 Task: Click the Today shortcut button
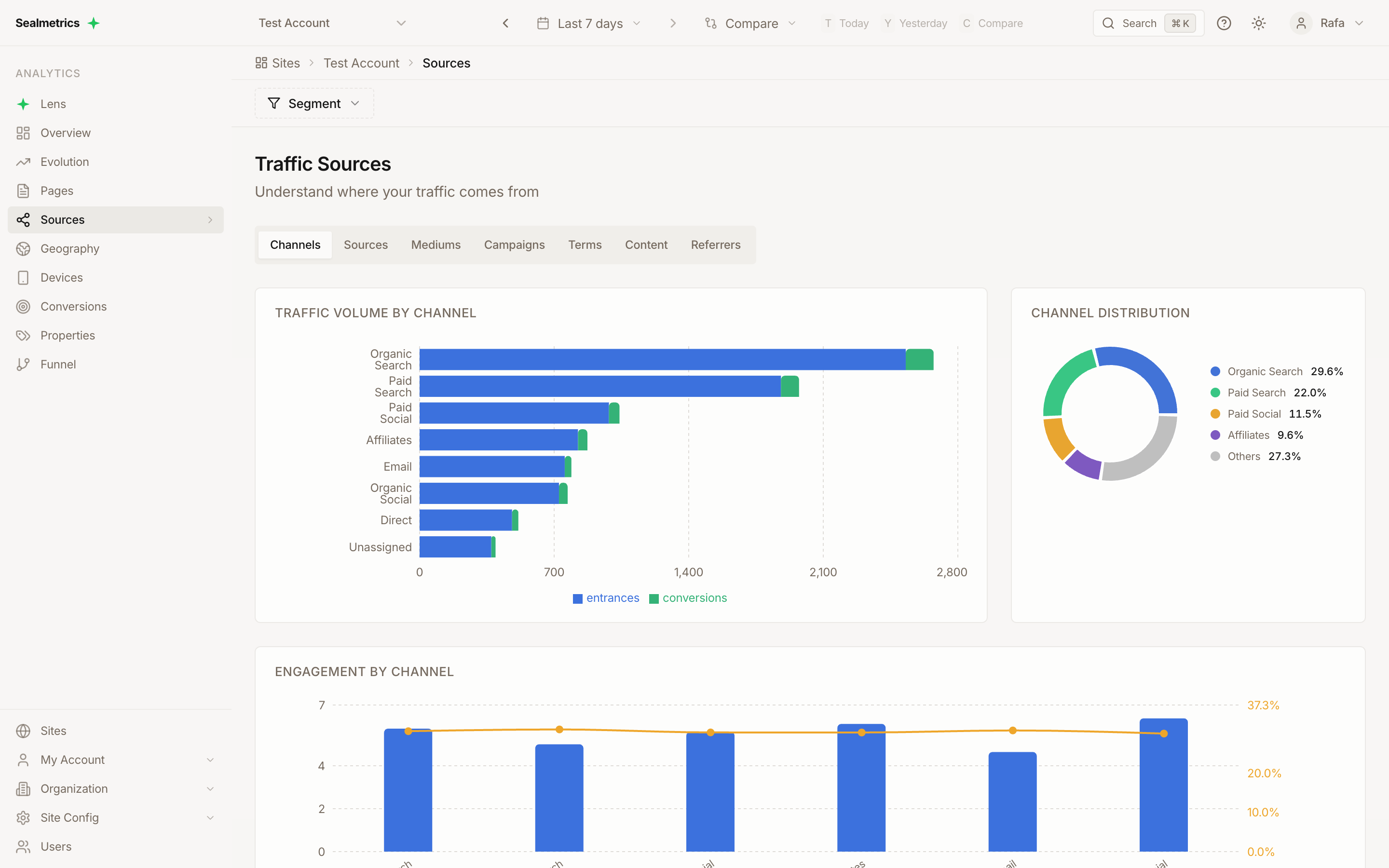(846, 23)
